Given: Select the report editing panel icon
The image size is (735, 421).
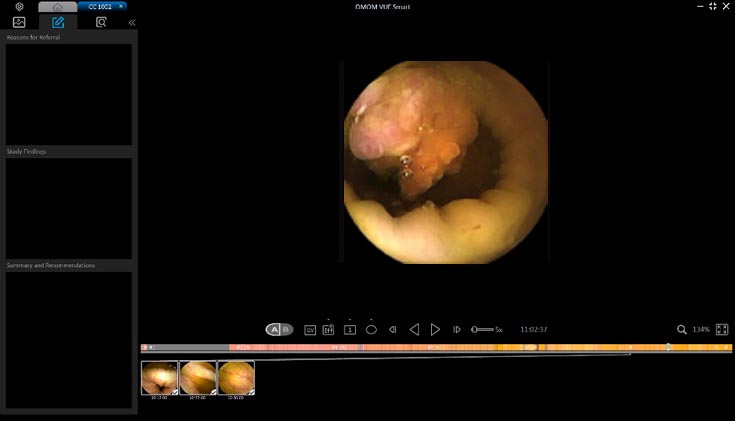Looking at the screenshot, I should pyautogui.click(x=58, y=22).
